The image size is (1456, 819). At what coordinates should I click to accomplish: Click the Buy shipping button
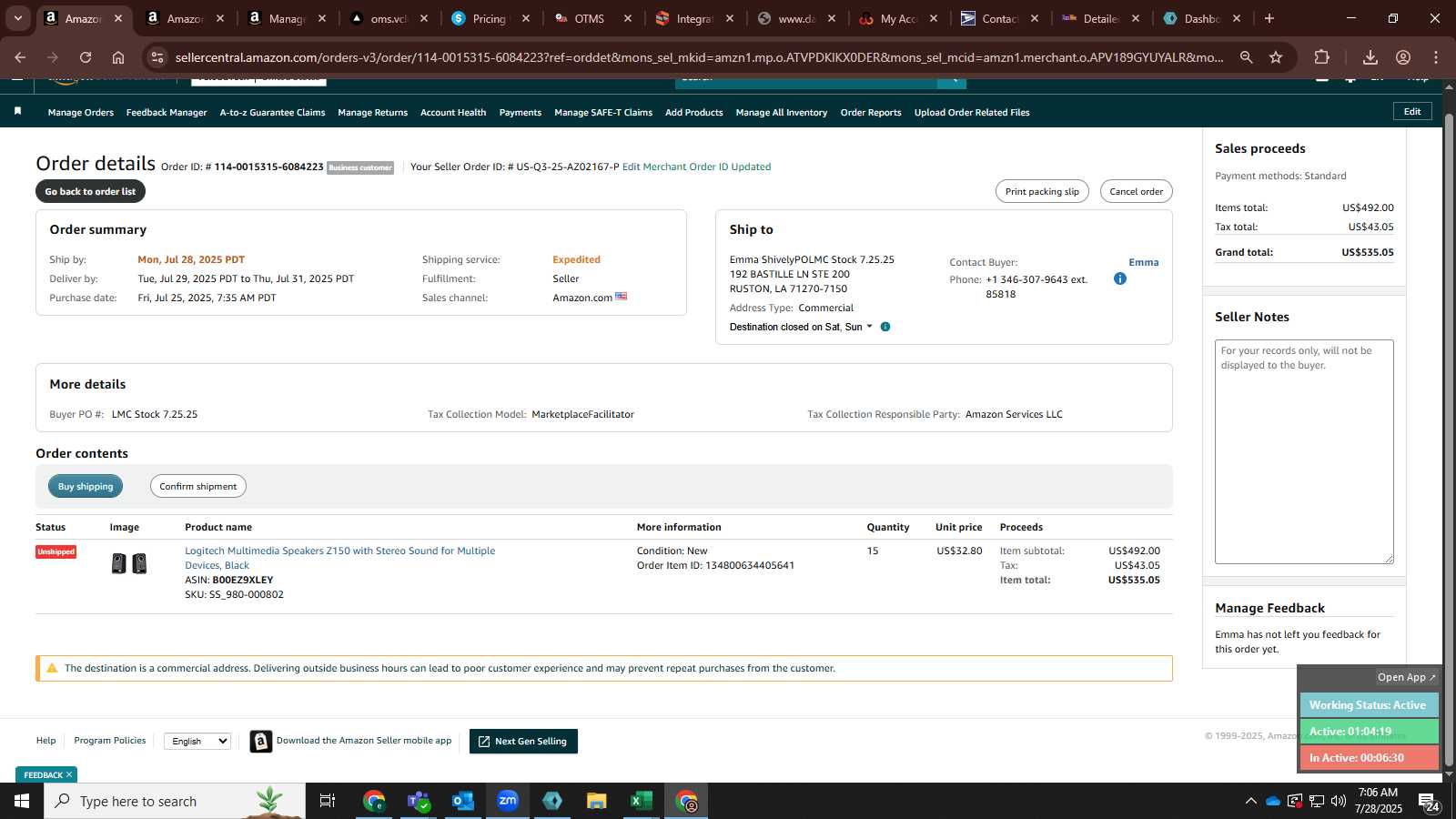[x=86, y=486]
